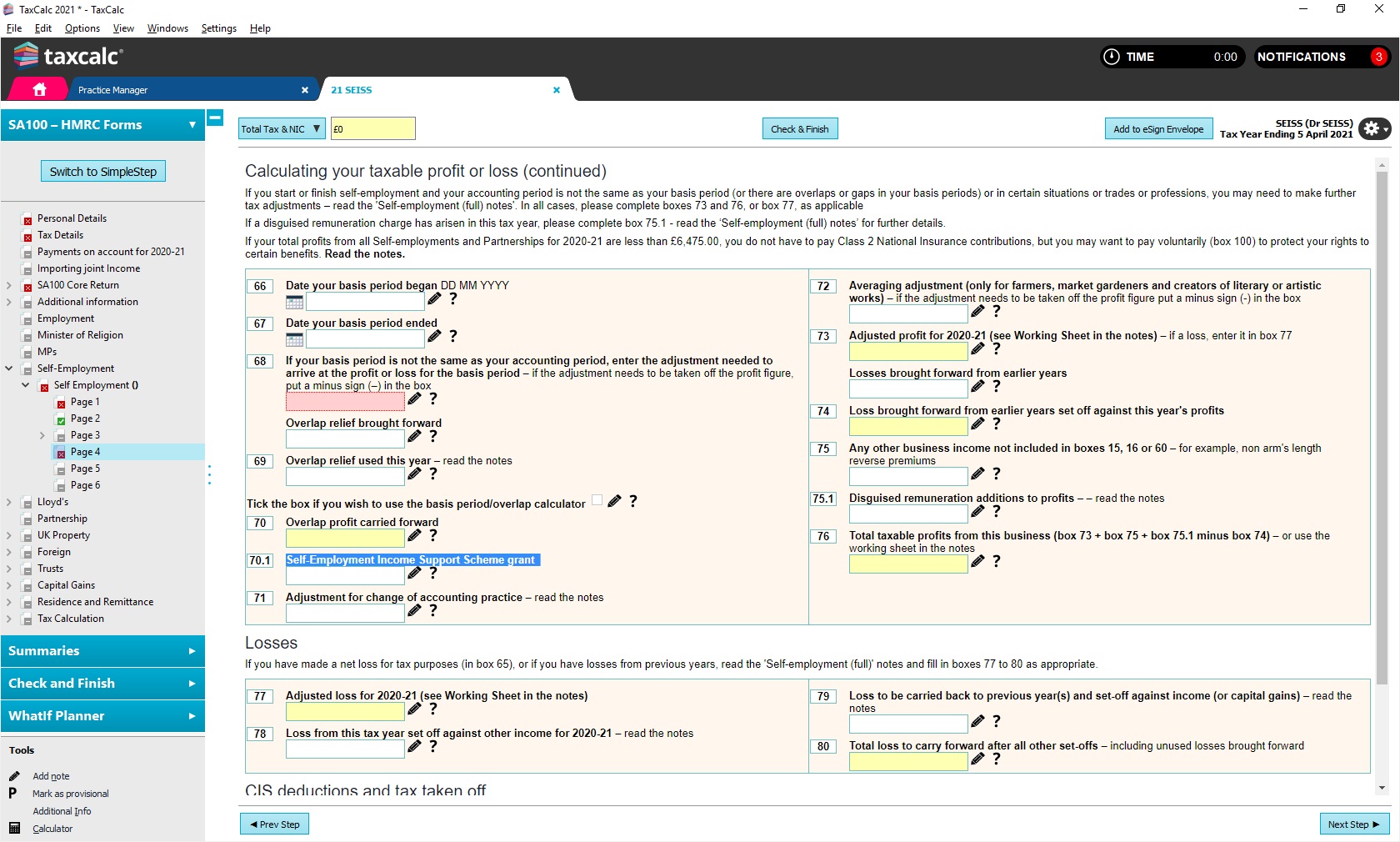Go to Next Step
The width and height of the screenshot is (1400, 842).
pos(1354,824)
